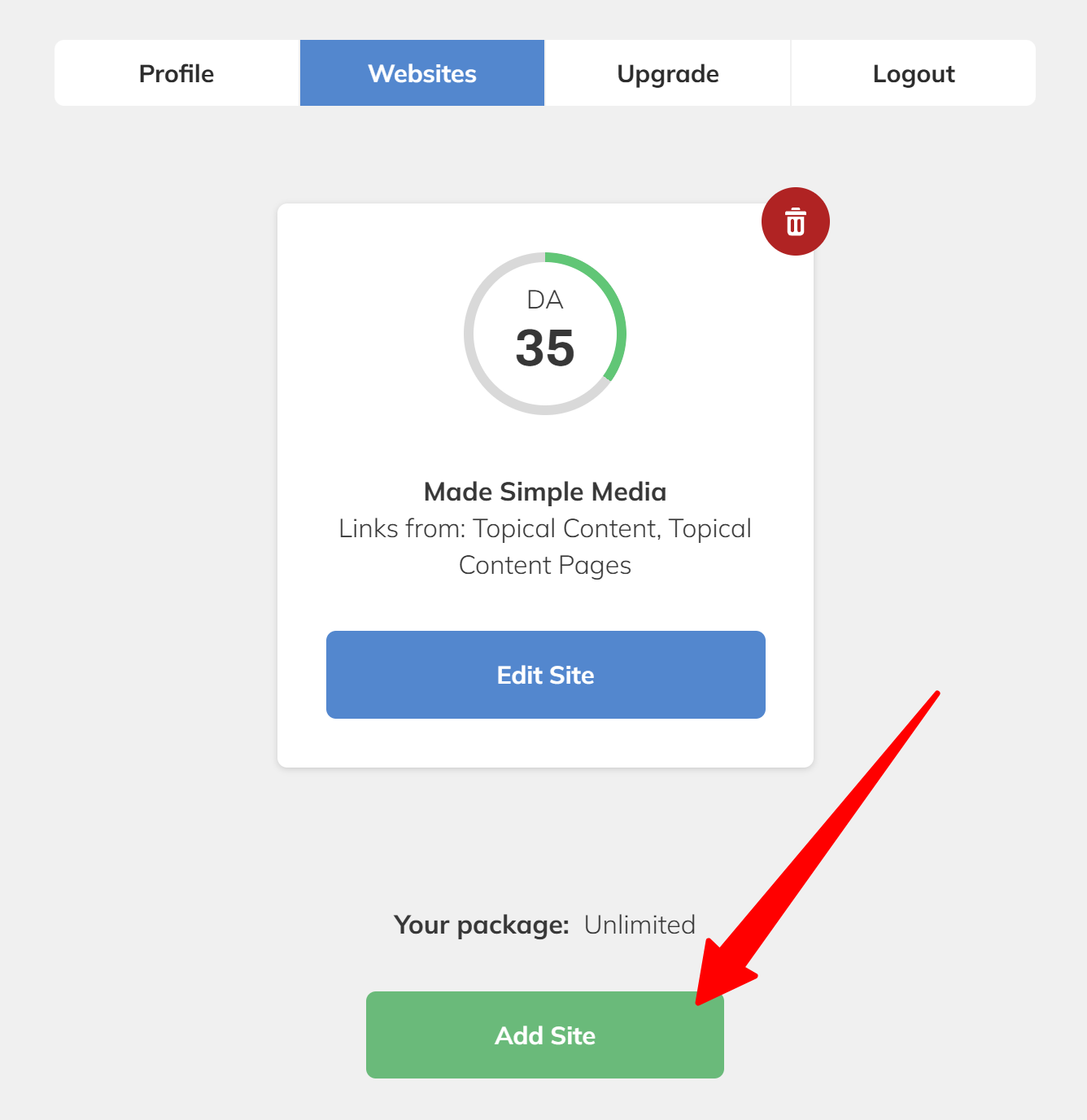Viewport: 1087px width, 1120px height.
Task: Switch to the Profile tab
Action: click(x=176, y=72)
